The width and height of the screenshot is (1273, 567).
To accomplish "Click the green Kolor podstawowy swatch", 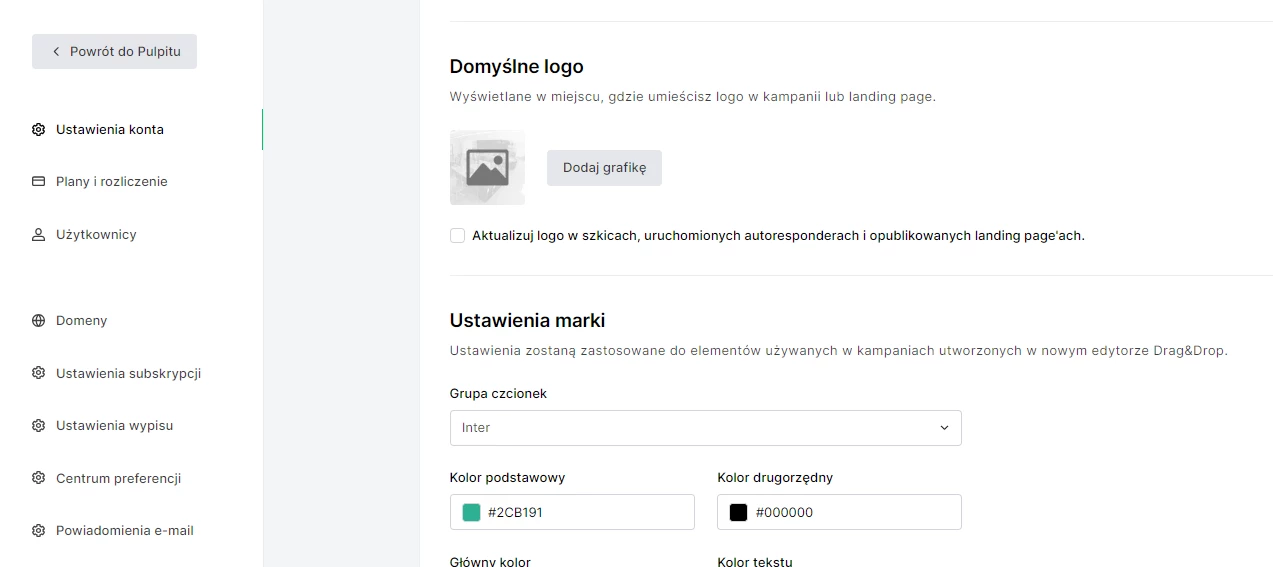I will click(471, 512).
